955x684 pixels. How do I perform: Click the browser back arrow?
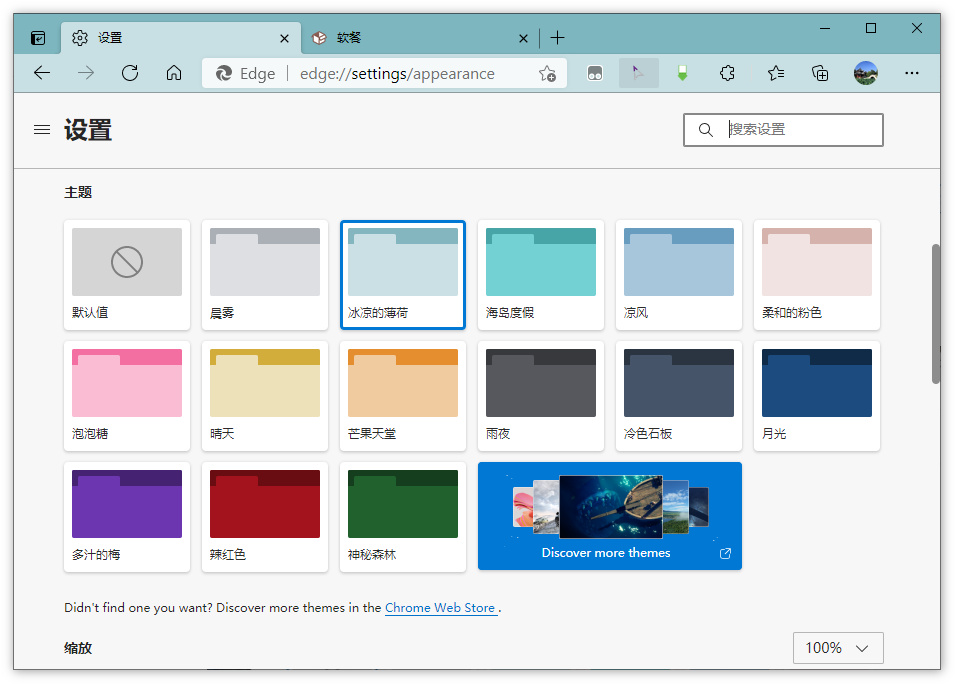pos(41,73)
